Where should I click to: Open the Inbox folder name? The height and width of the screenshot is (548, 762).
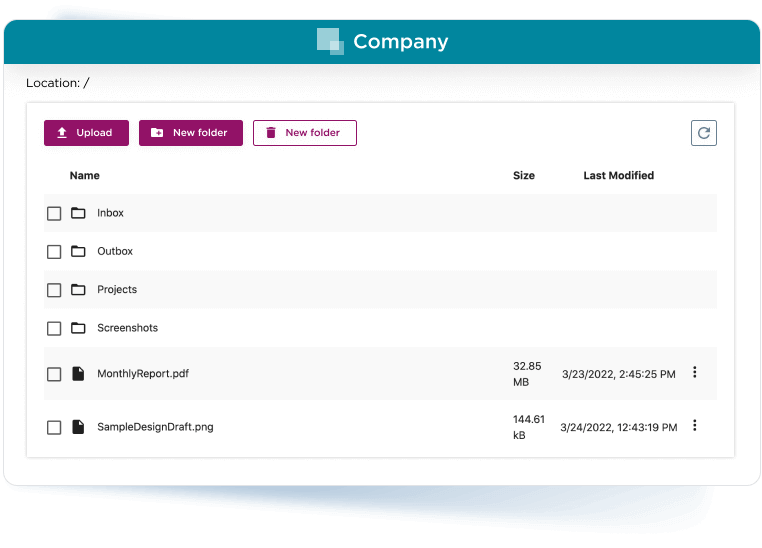110,213
